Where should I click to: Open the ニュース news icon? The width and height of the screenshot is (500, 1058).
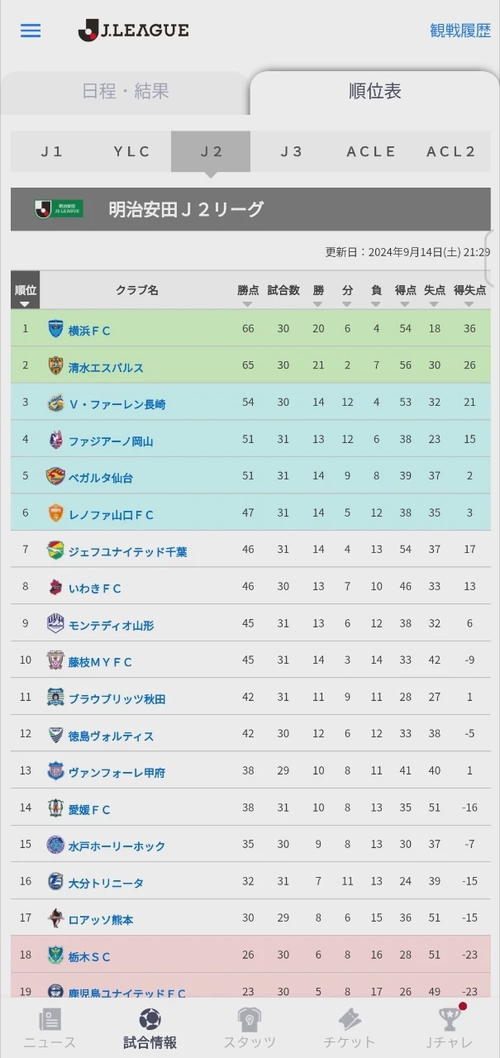50,1020
